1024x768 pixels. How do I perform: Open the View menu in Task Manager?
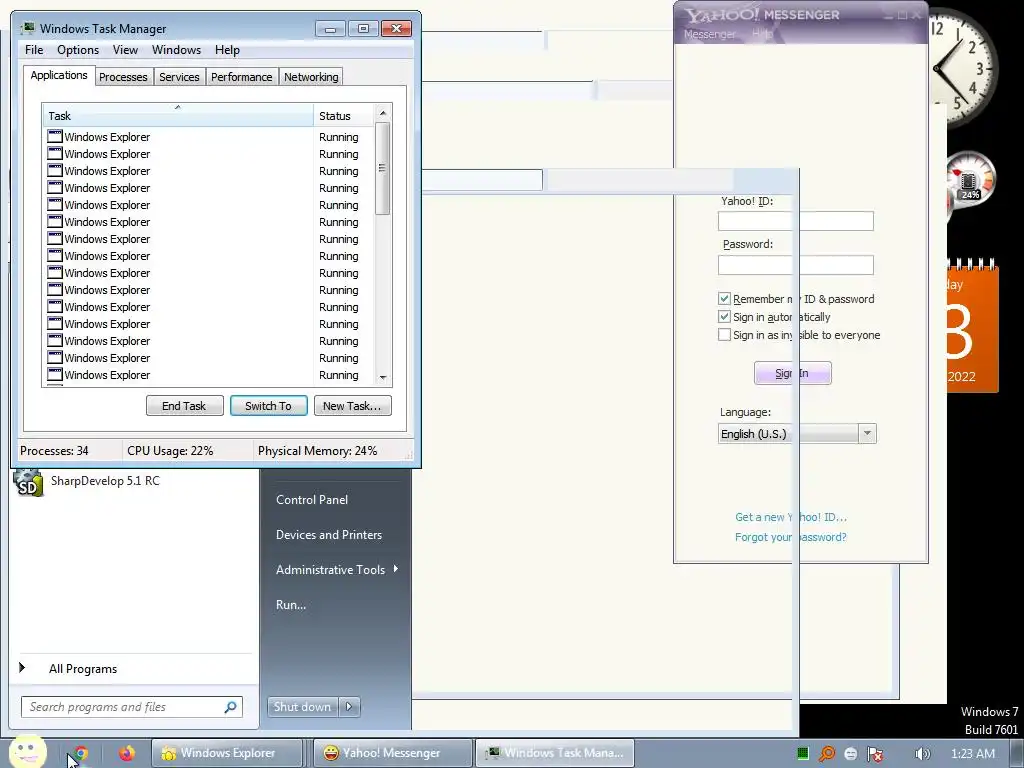125,50
